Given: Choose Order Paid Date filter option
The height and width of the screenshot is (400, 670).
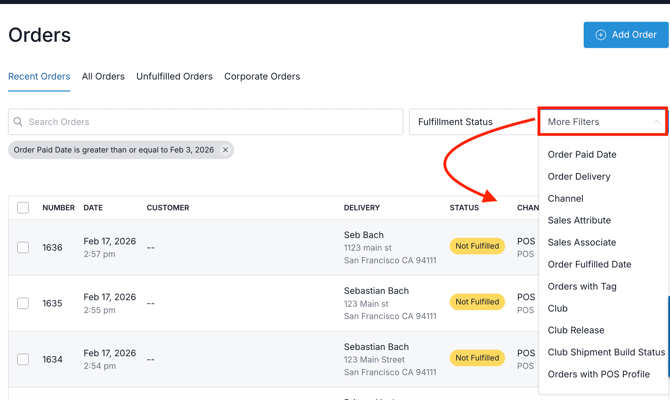Looking at the screenshot, I should [582, 155].
